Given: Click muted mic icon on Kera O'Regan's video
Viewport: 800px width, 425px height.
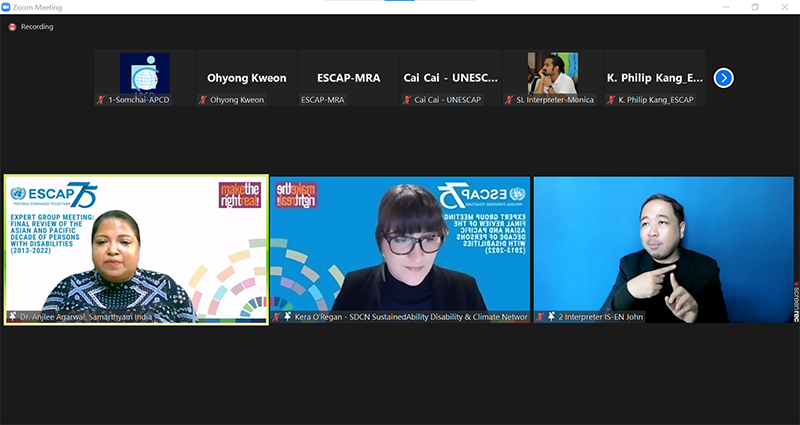Looking at the screenshot, I should tap(277, 317).
